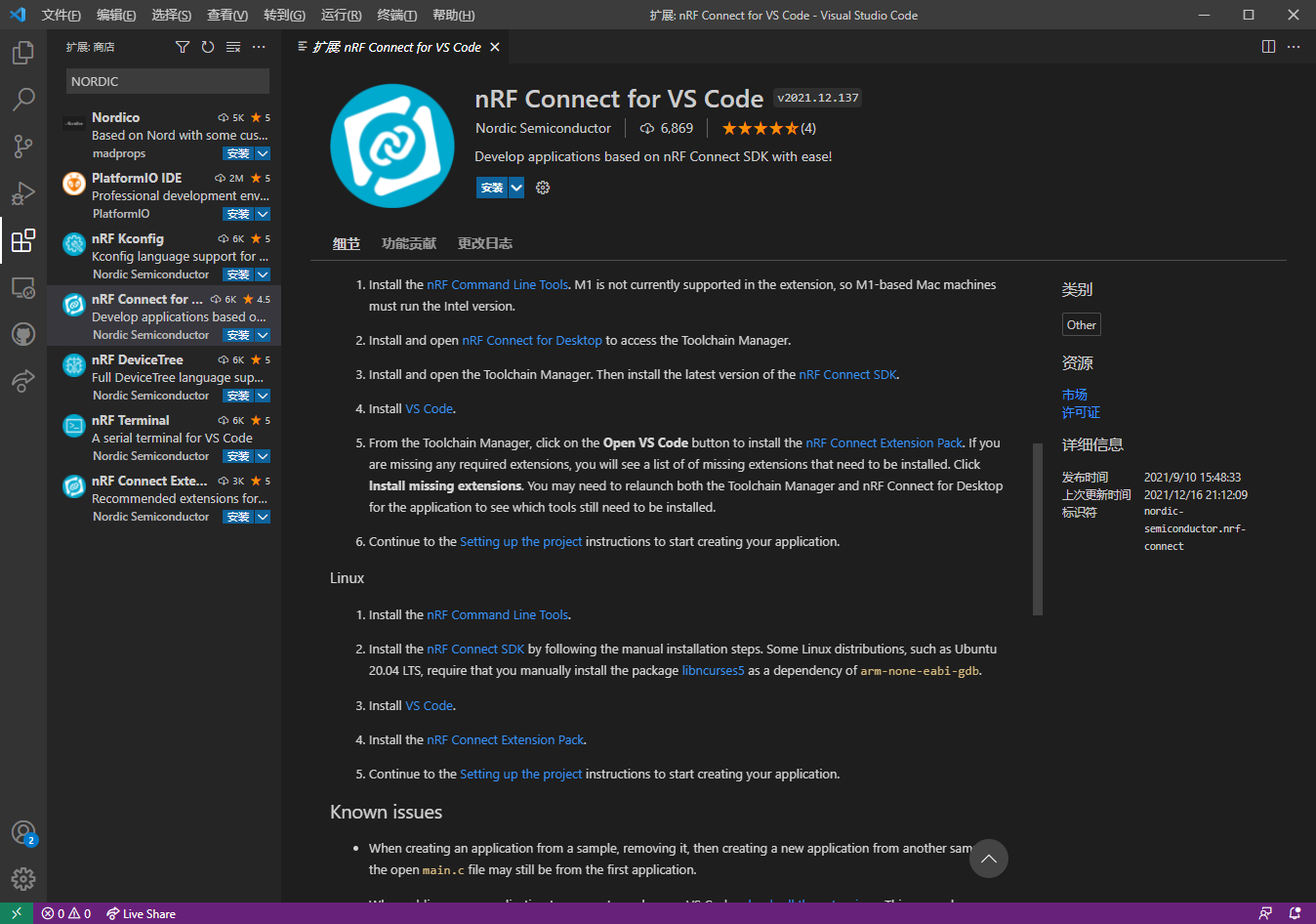This screenshot has width=1316, height=924.
Task: Open the Explorer view in activity bar
Action: [23, 52]
